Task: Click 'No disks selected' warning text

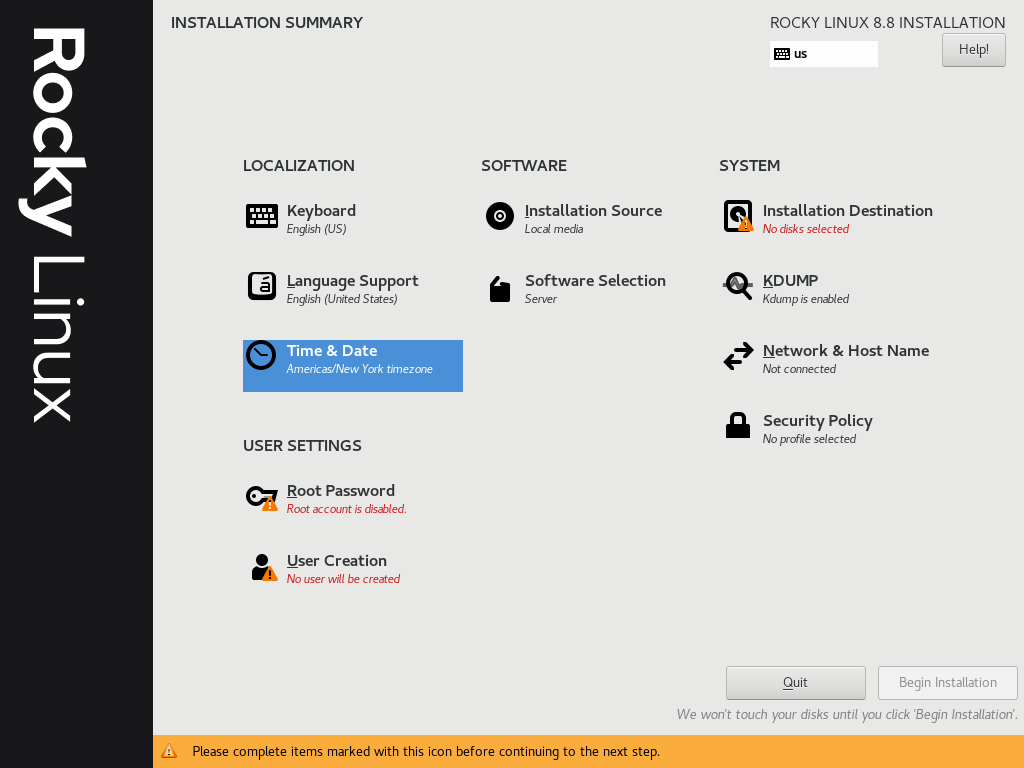Action: click(806, 229)
